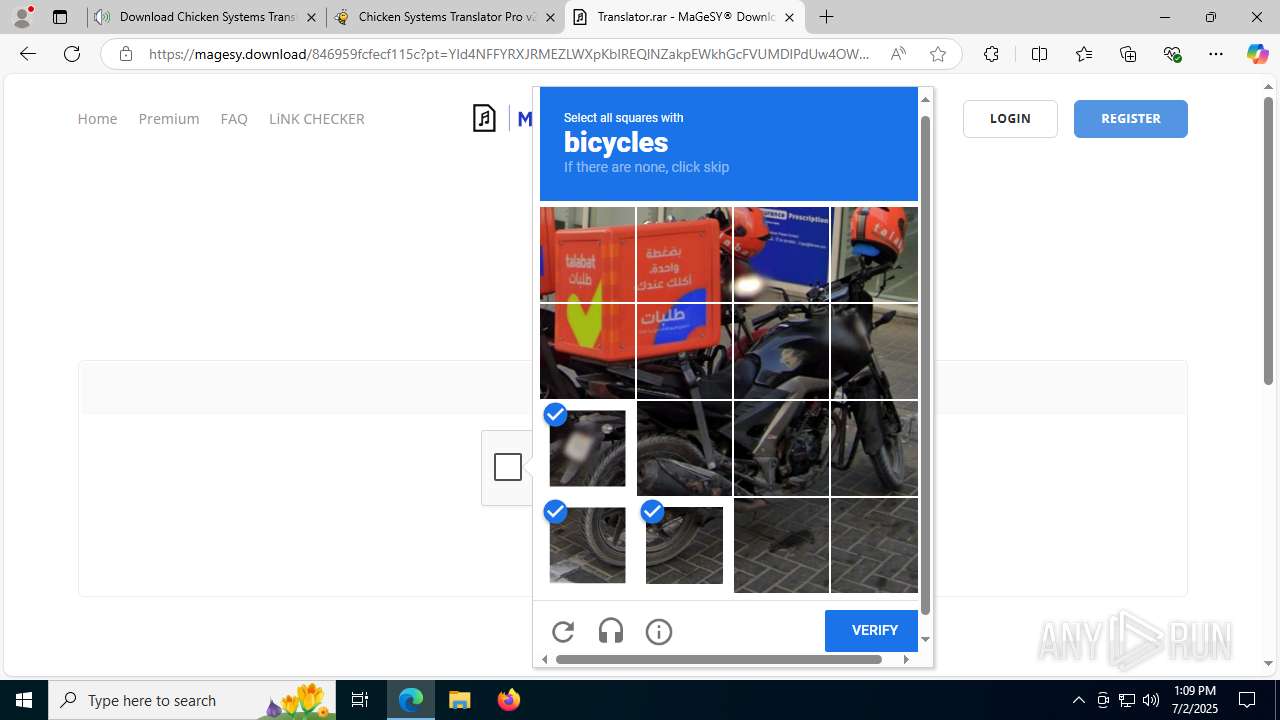Viewport: 1280px width, 720px height.
Task: Open the Read aloud icon in the address bar
Action: pos(898,54)
